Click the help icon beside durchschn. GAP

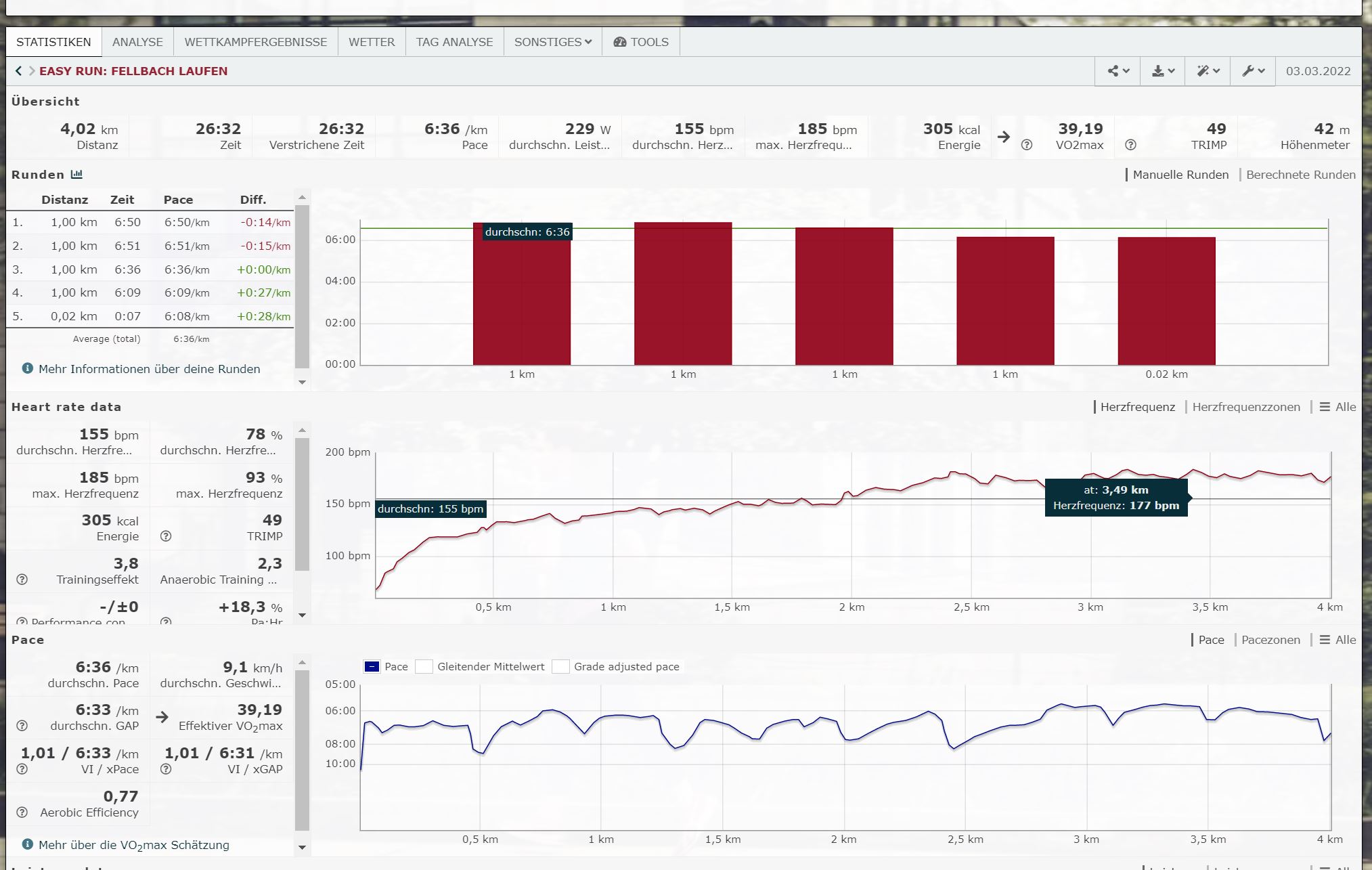click(22, 726)
